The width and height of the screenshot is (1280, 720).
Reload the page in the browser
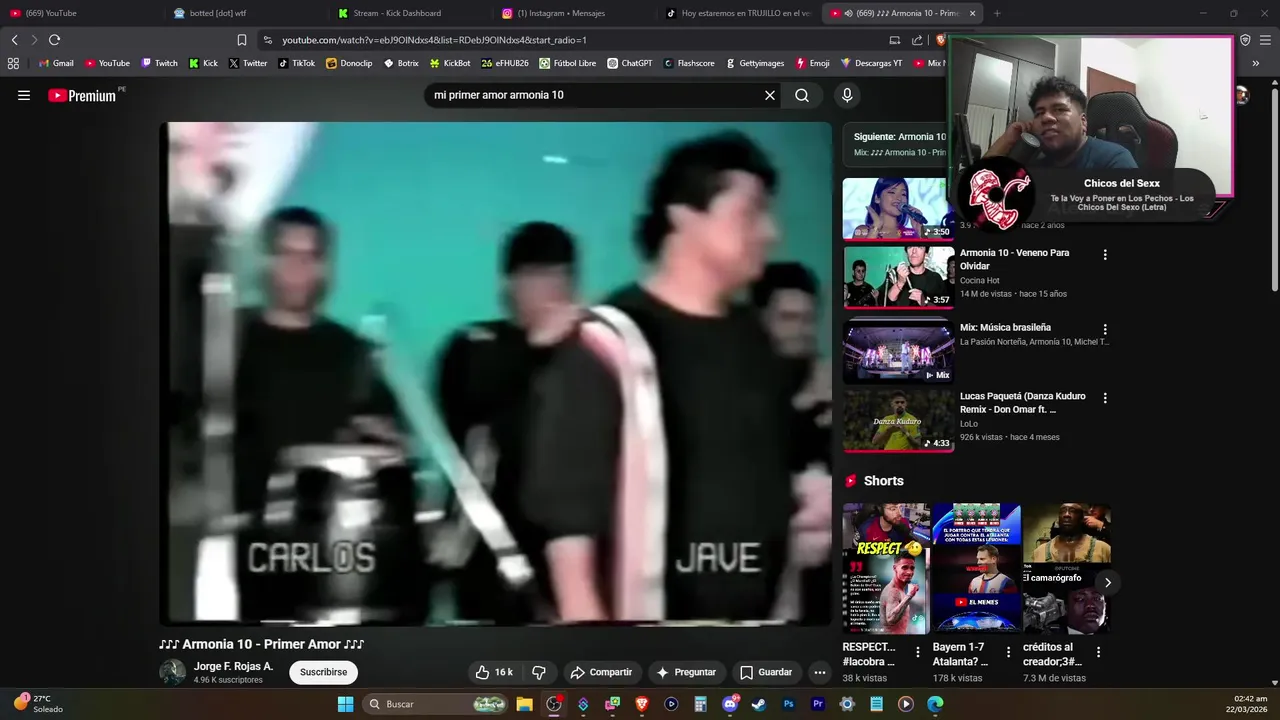click(x=54, y=40)
